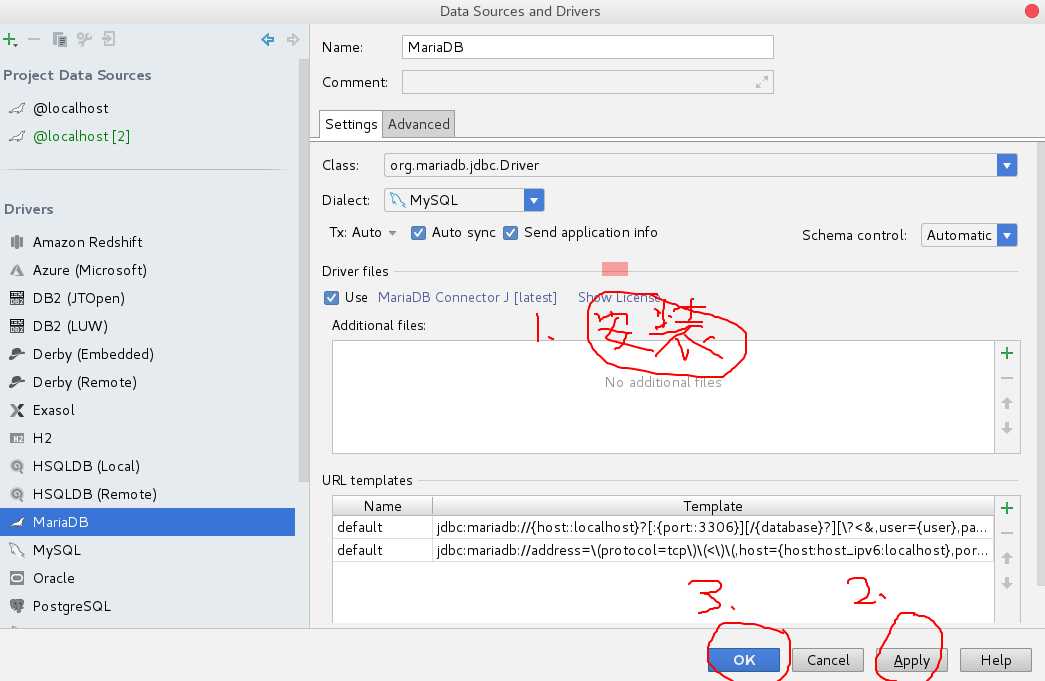Open the @localhost [2] data source

[147, 136]
